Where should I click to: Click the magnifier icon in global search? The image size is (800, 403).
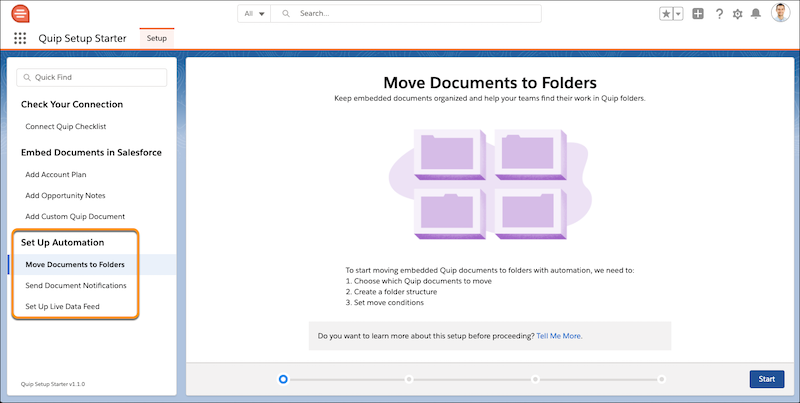coord(286,14)
